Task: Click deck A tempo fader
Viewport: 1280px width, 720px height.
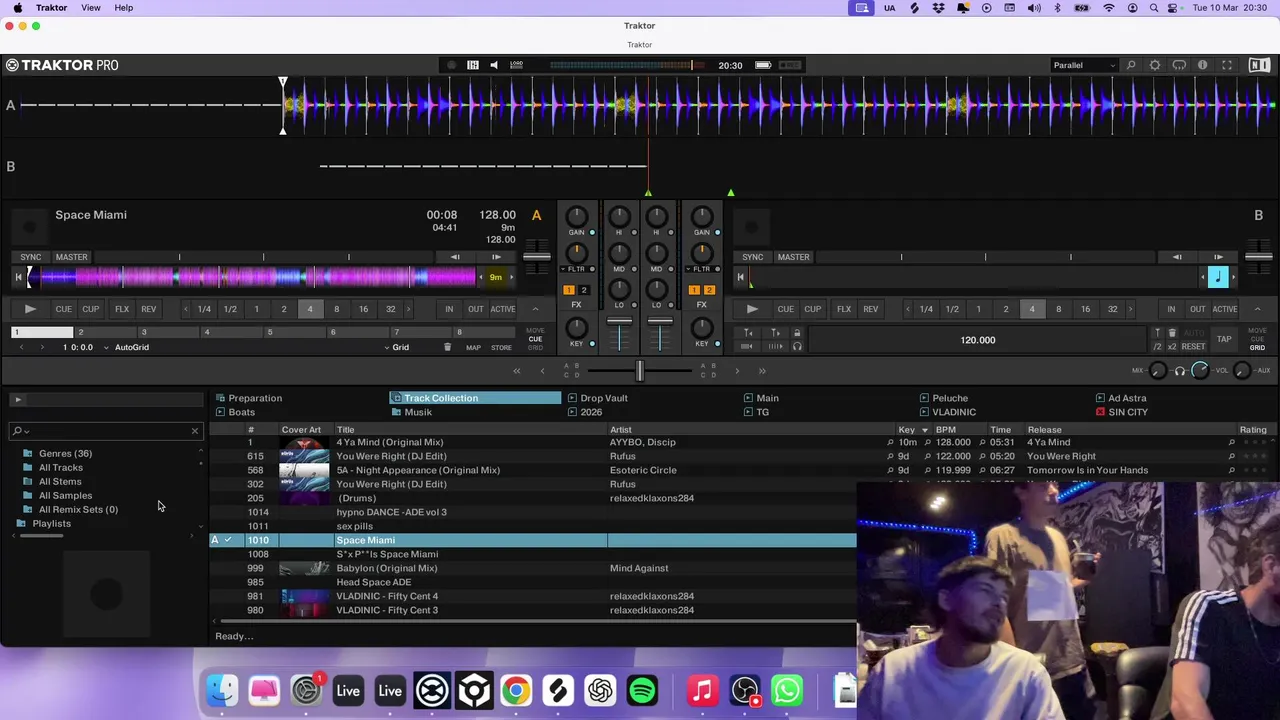Action: tap(537, 258)
